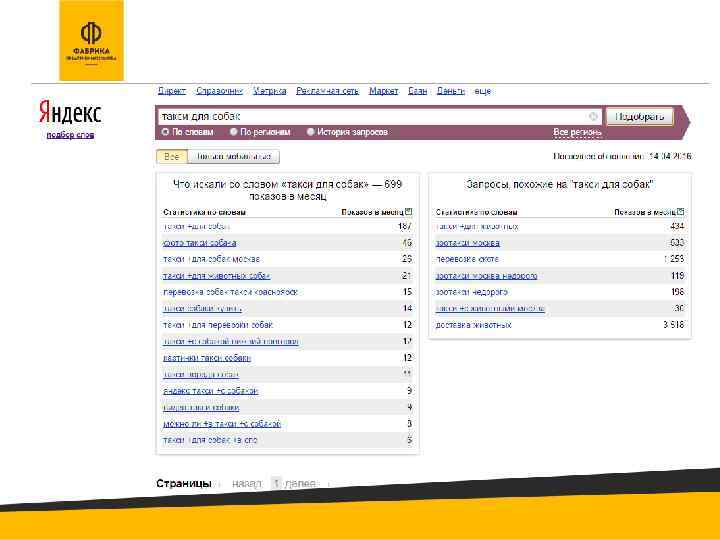Click the далее pagination link
720x540 pixels.
point(300,484)
